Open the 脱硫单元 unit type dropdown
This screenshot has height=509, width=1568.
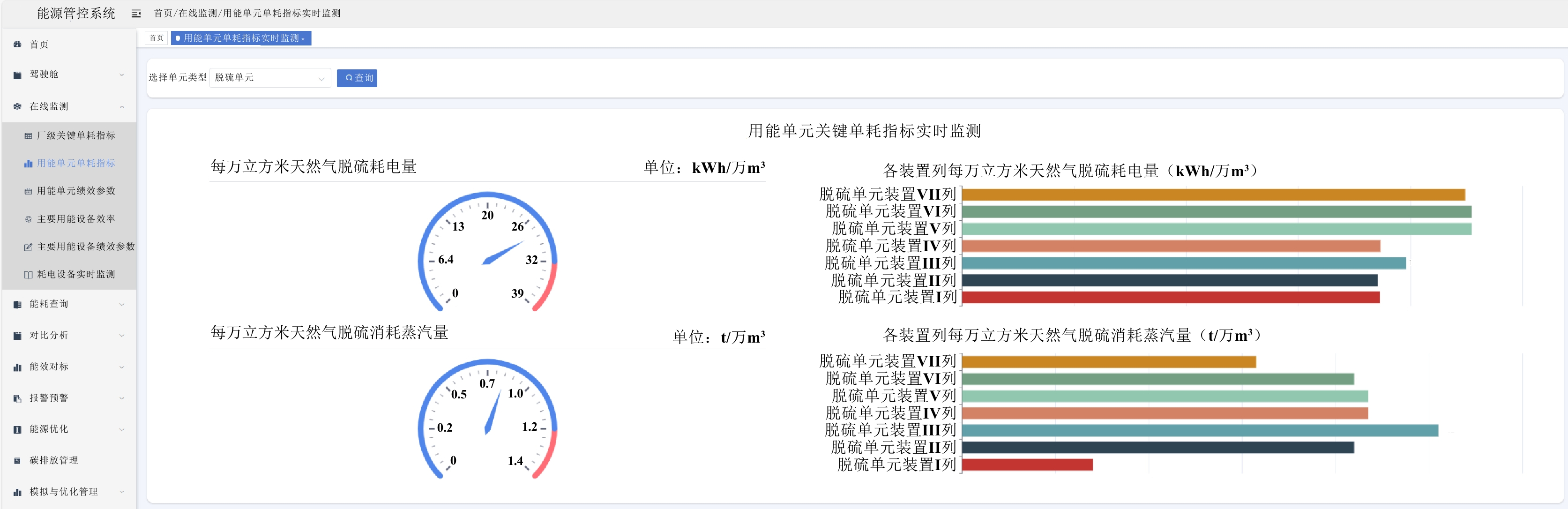270,78
